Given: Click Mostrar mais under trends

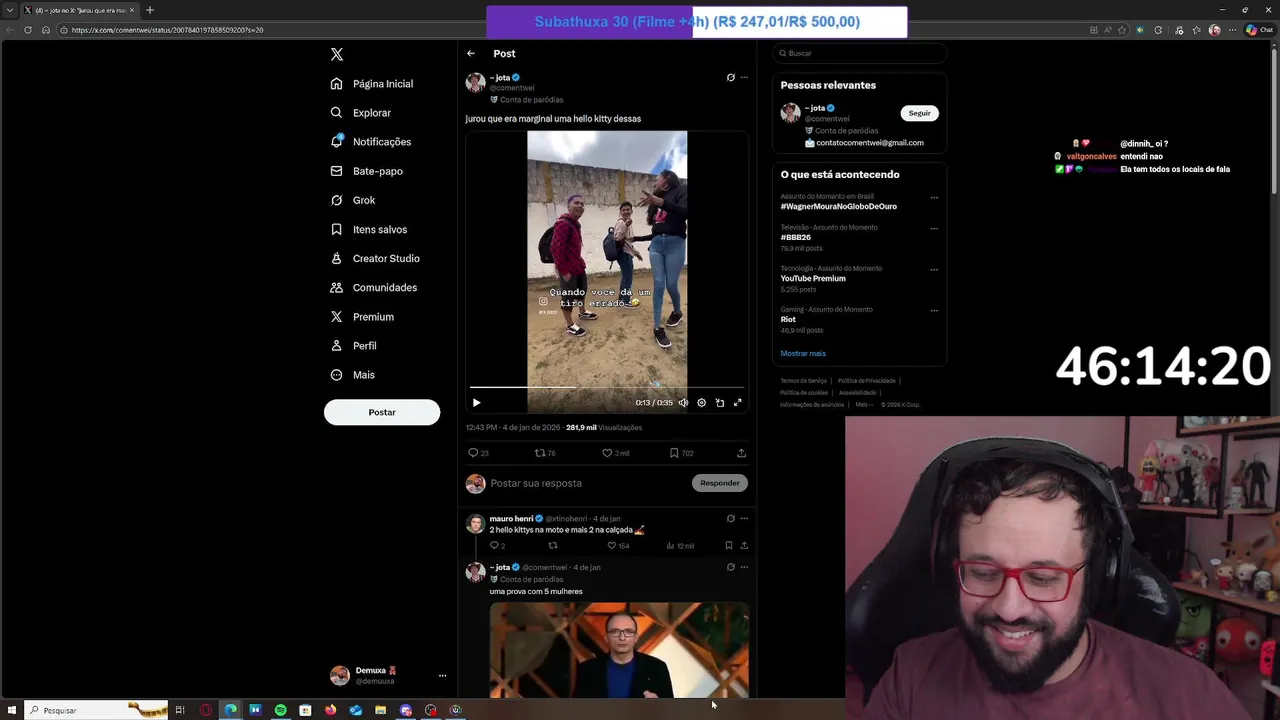Looking at the screenshot, I should pyautogui.click(x=803, y=353).
